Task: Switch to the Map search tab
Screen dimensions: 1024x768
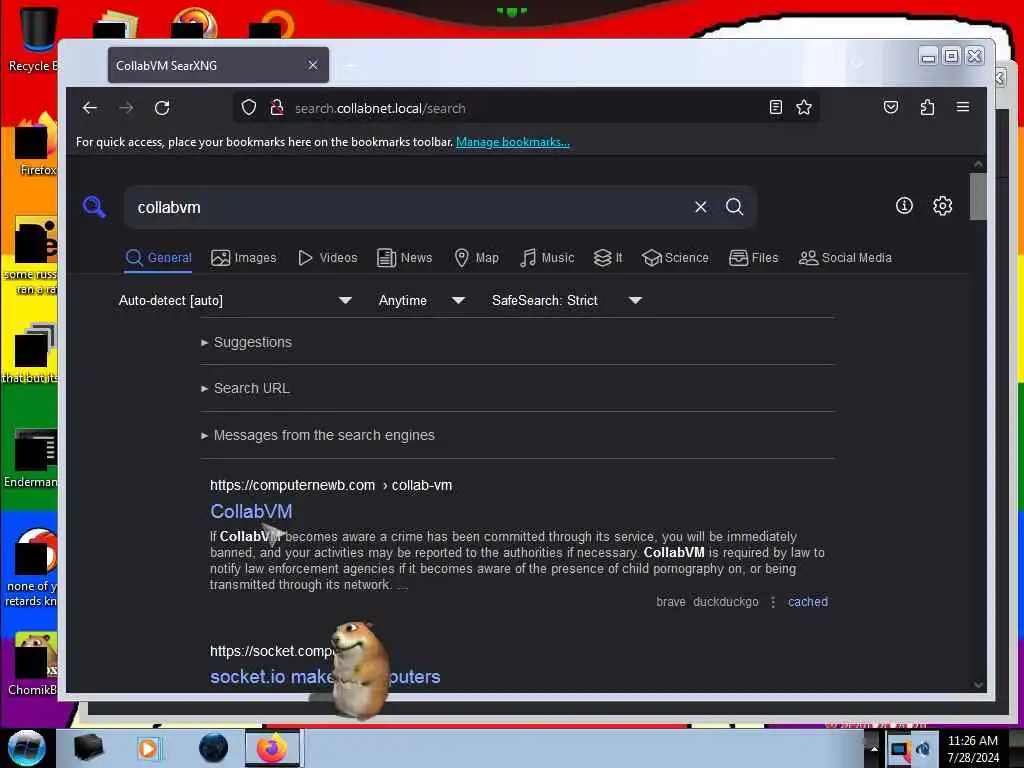Action: [477, 258]
